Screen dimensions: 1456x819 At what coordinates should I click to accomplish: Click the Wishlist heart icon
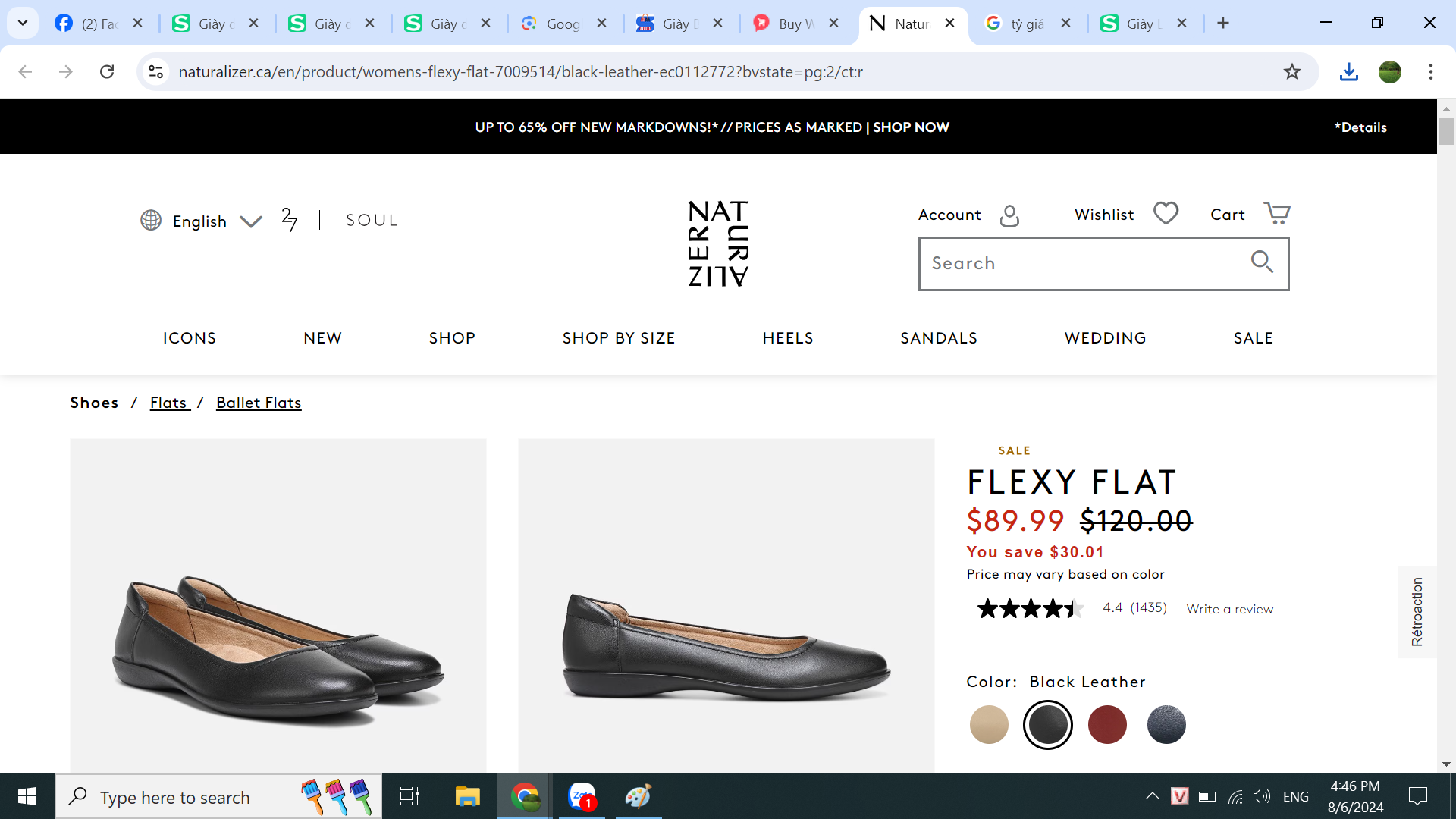[x=1166, y=213]
